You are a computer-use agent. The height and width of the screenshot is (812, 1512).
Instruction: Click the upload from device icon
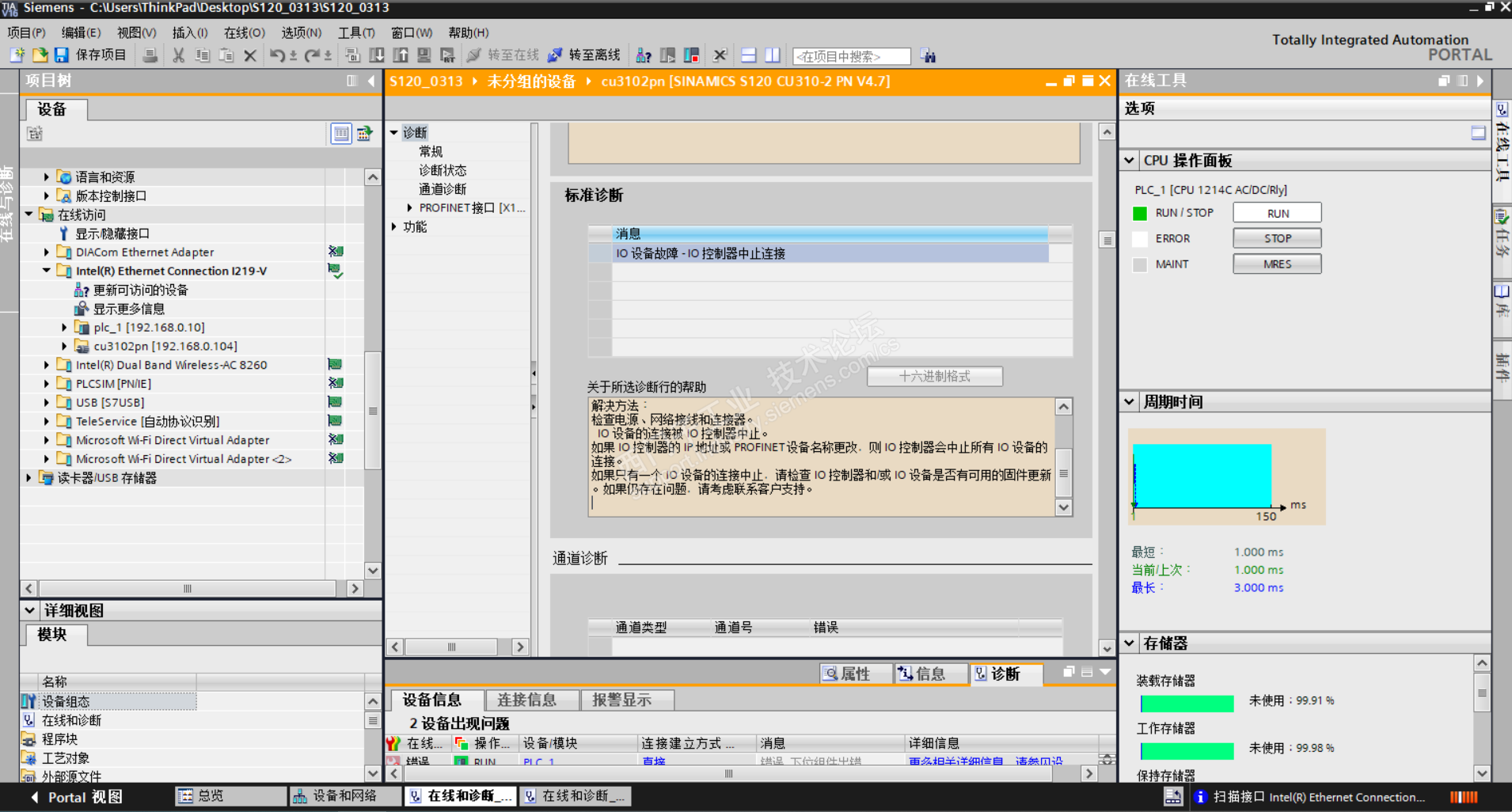click(x=401, y=55)
